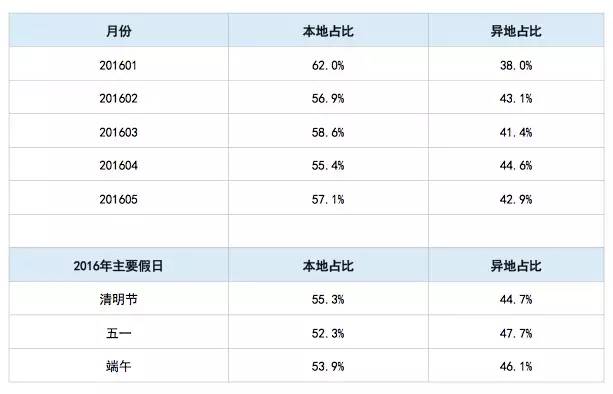Image resolution: width=613 pixels, height=394 pixels.
Task: Select the 201605 month cell
Action: (118, 199)
